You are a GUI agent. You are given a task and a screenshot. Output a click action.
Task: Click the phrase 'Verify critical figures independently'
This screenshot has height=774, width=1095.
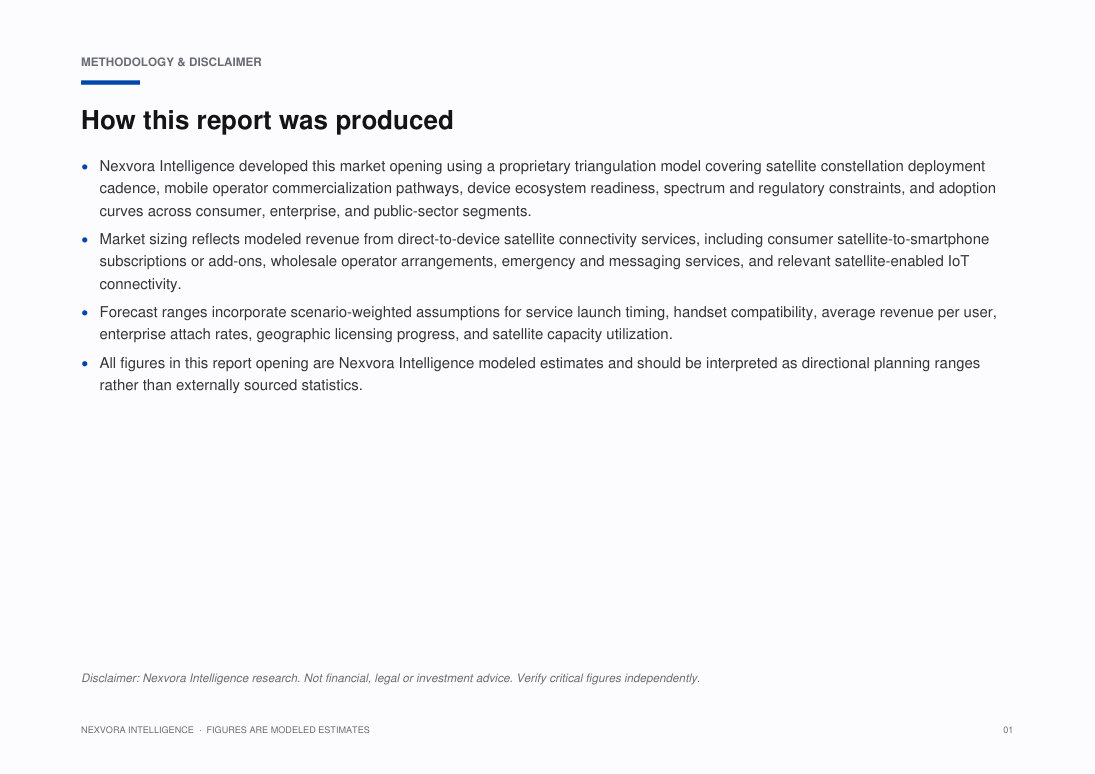pyautogui.click(x=608, y=678)
